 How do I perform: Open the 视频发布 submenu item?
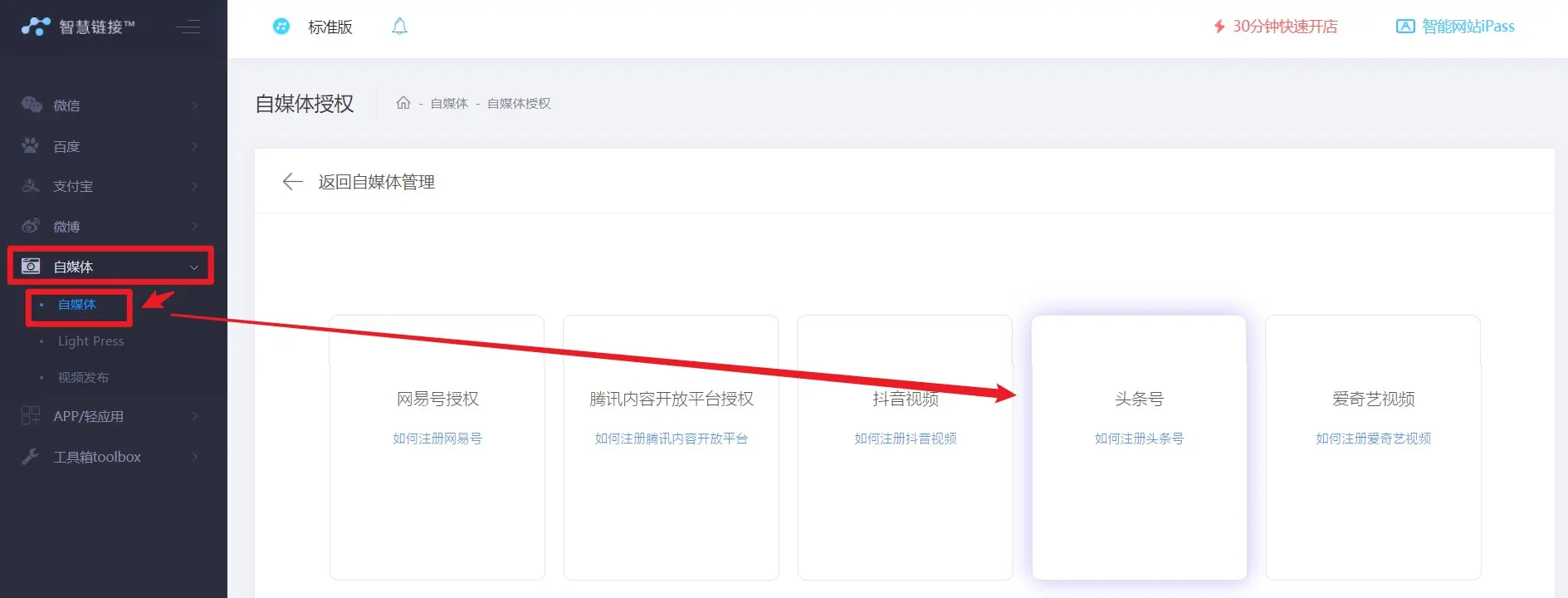[83, 378]
